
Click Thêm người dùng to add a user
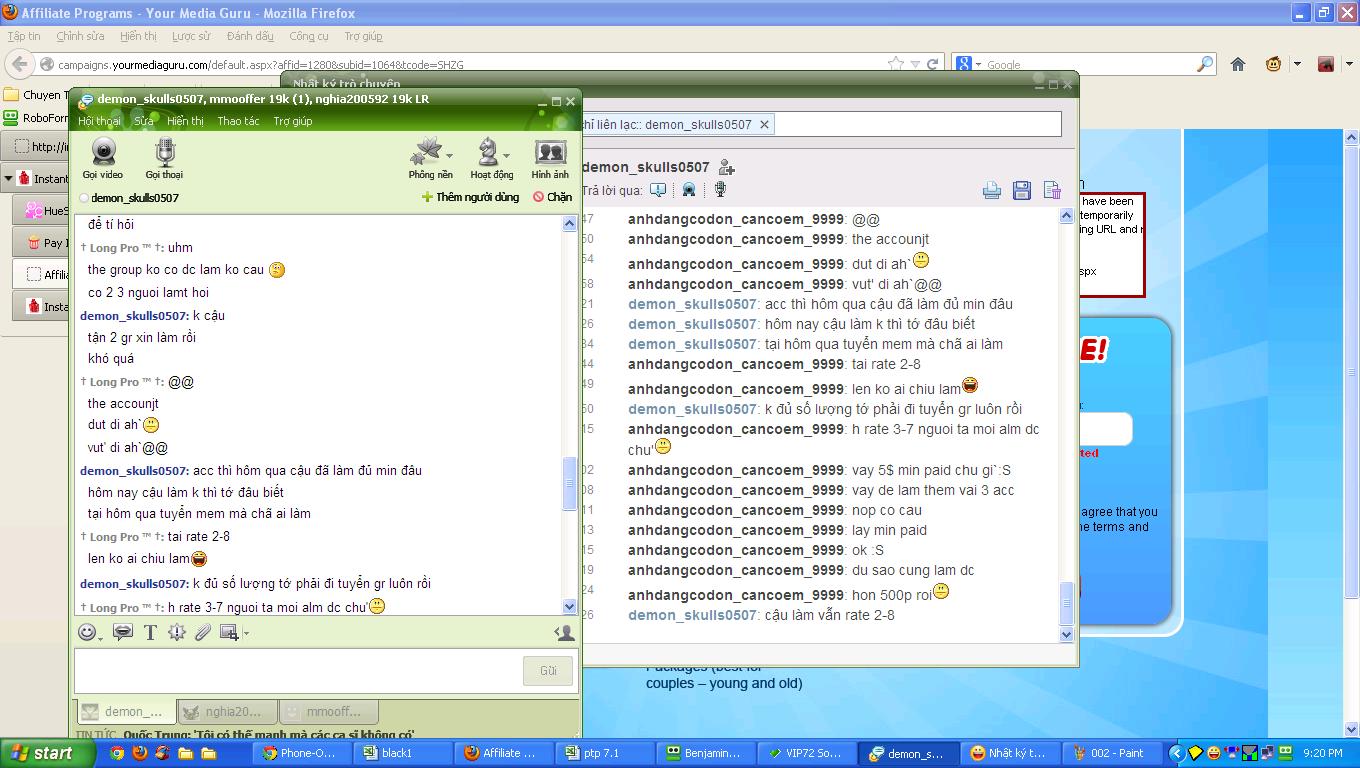tap(470, 197)
